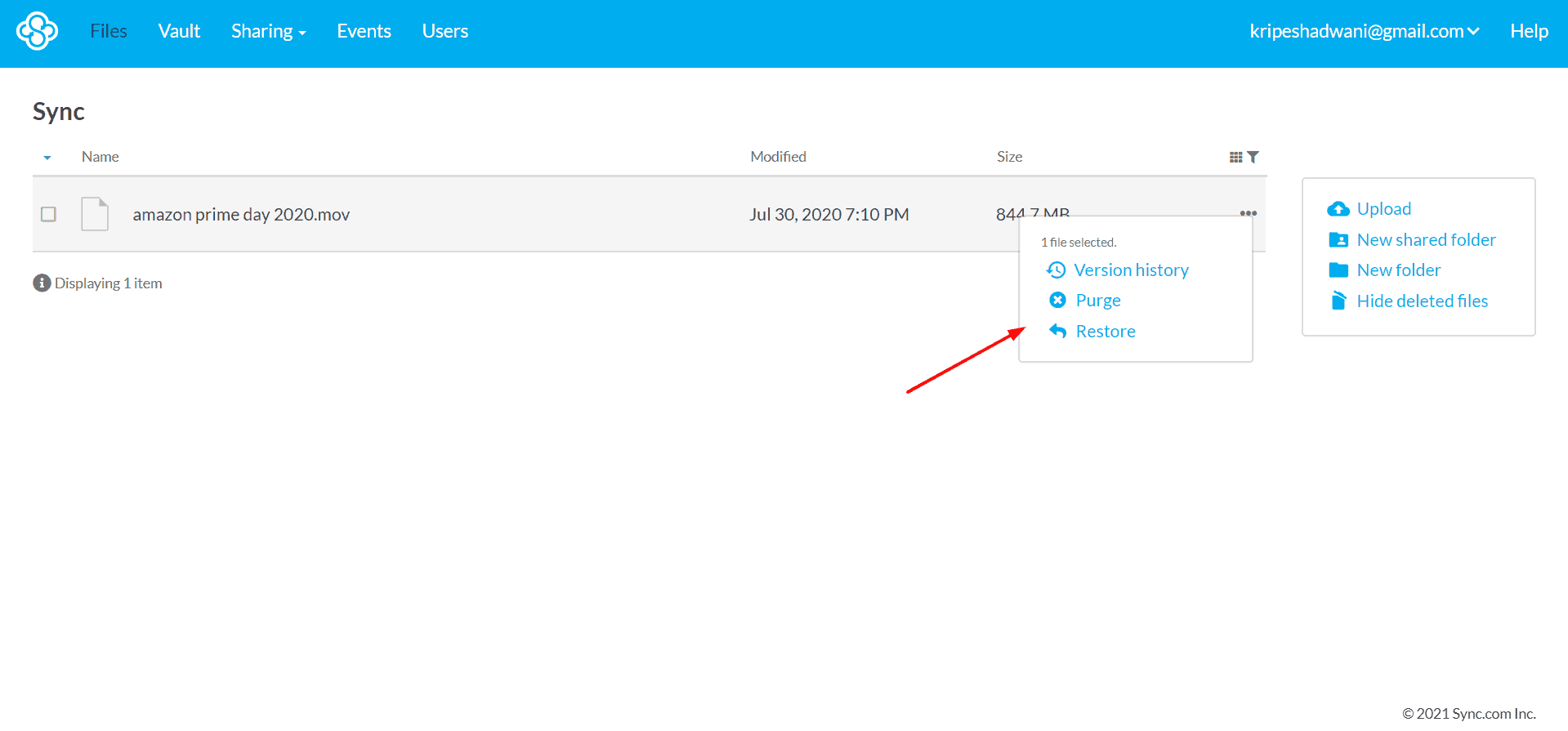This screenshot has height=731, width=1568.
Task: Select Restore from the context menu
Action: click(1105, 332)
